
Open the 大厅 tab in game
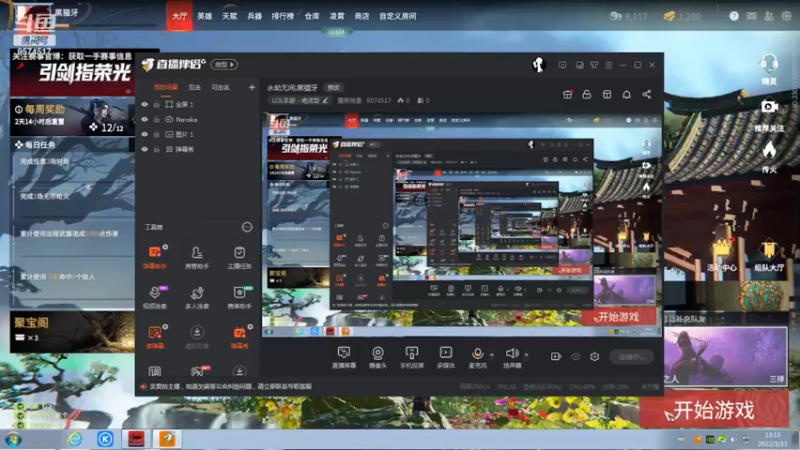click(x=179, y=16)
